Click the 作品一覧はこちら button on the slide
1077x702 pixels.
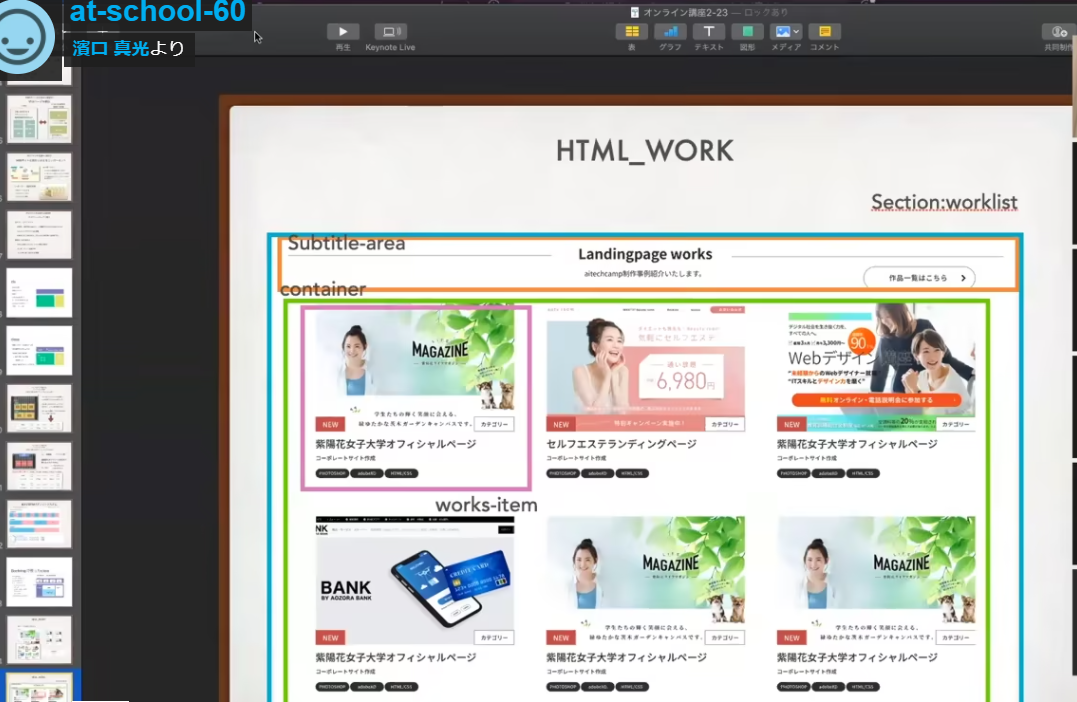coord(918,278)
